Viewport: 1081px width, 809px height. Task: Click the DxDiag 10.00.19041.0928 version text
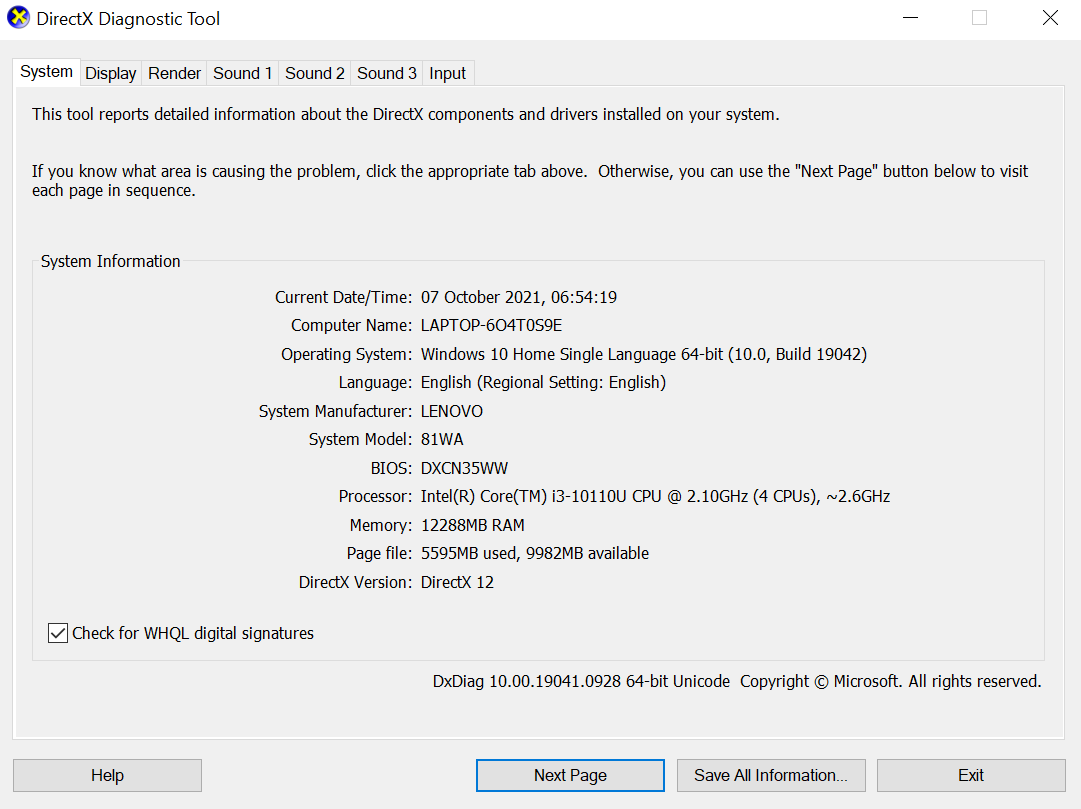[x=581, y=681]
